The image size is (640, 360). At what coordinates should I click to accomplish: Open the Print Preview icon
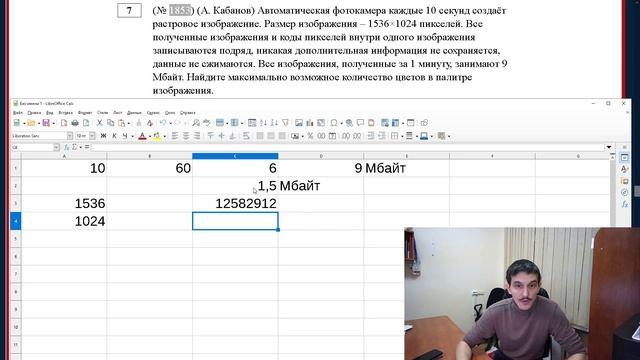click(x=86, y=123)
